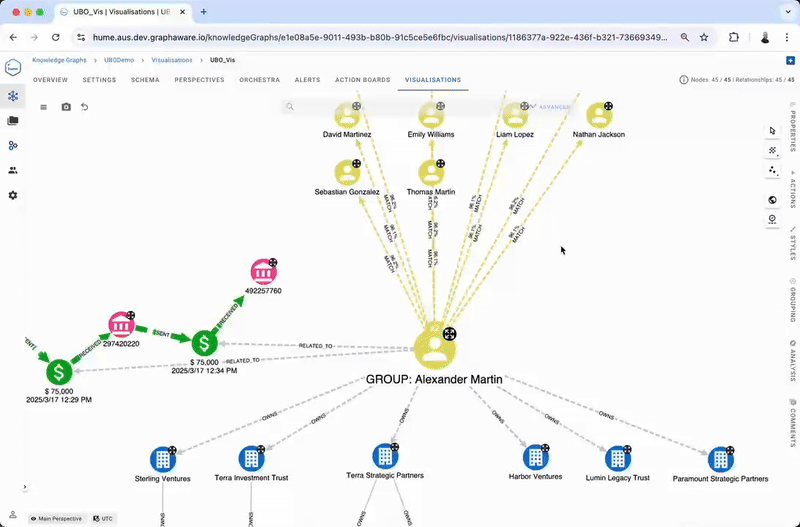Open the layout scatter icon

772,170
